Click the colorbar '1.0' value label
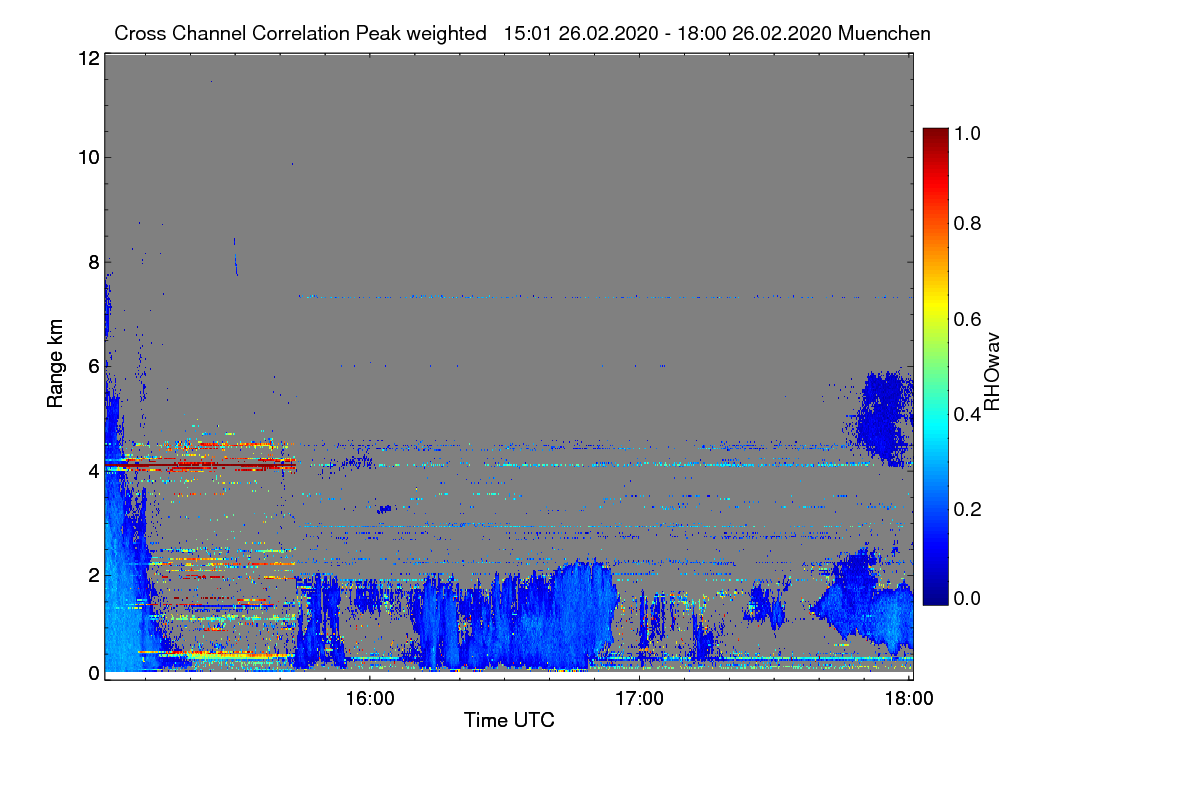The image size is (1200, 800). [968, 131]
